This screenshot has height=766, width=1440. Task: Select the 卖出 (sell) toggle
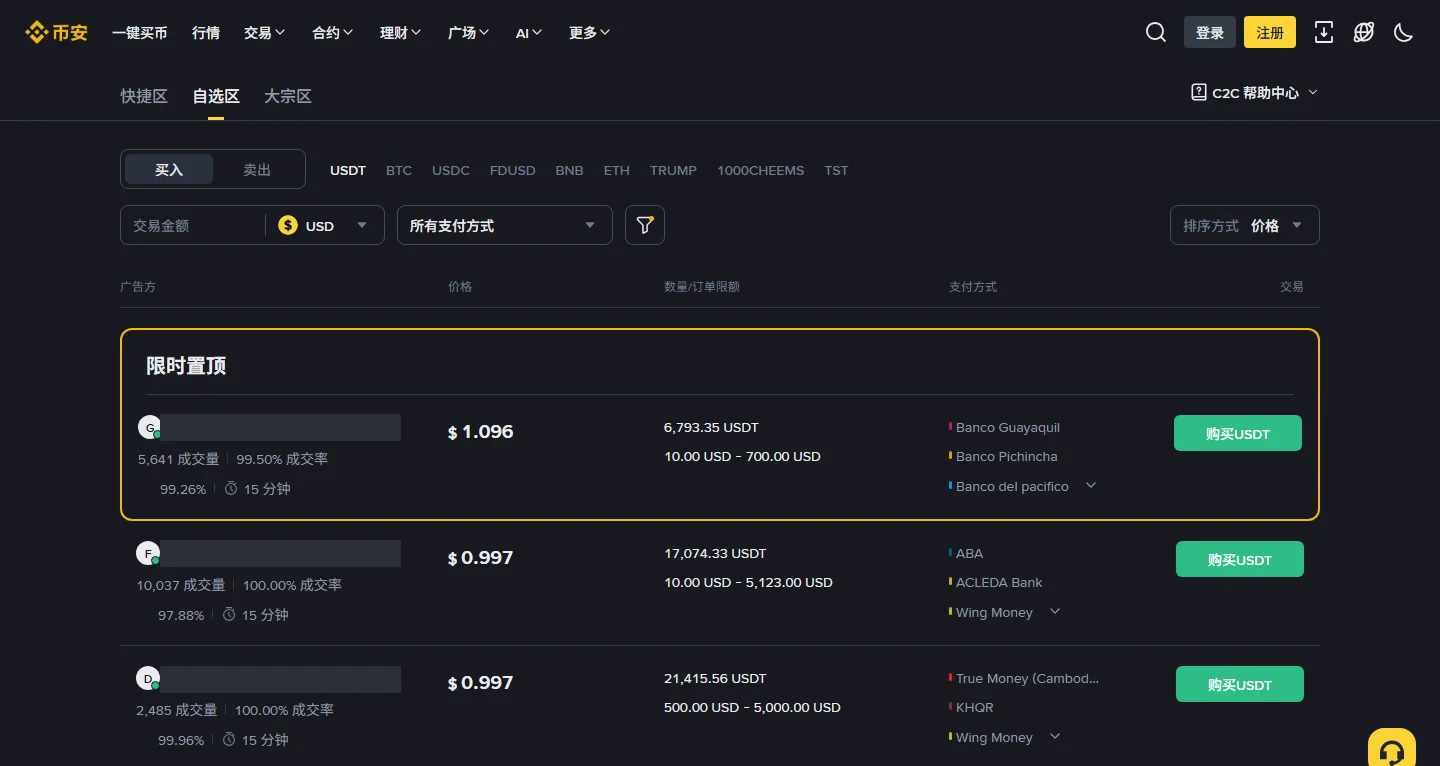(x=257, y=170)
